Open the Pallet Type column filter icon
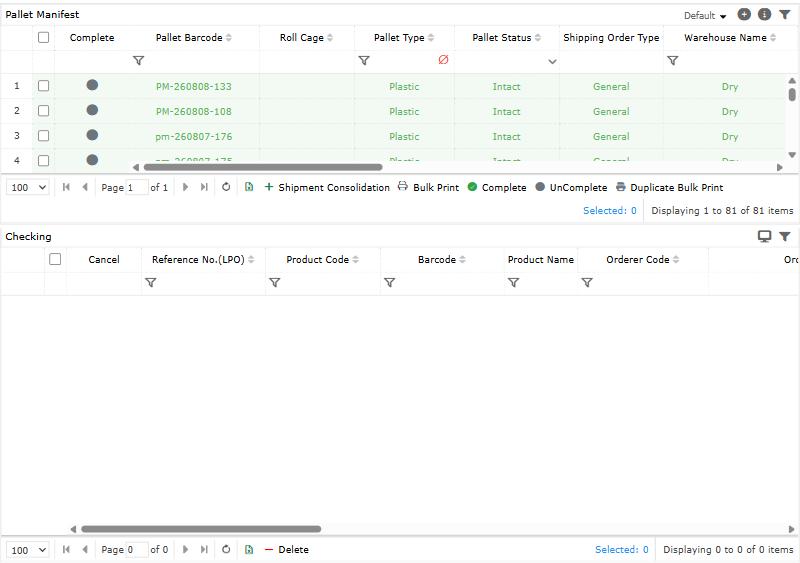This screenshot has height=563, width=800. (x=364, y=61)
